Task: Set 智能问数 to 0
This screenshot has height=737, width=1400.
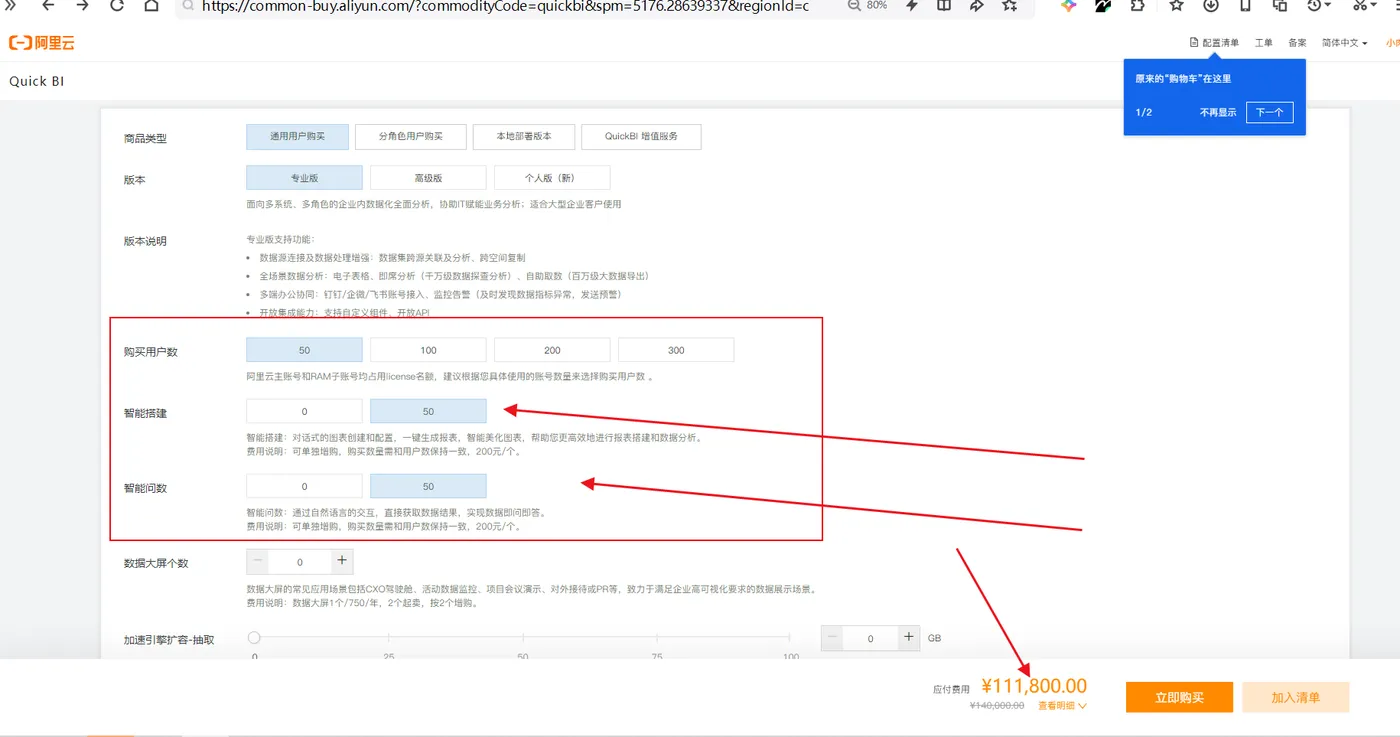Action: [304, 486]
